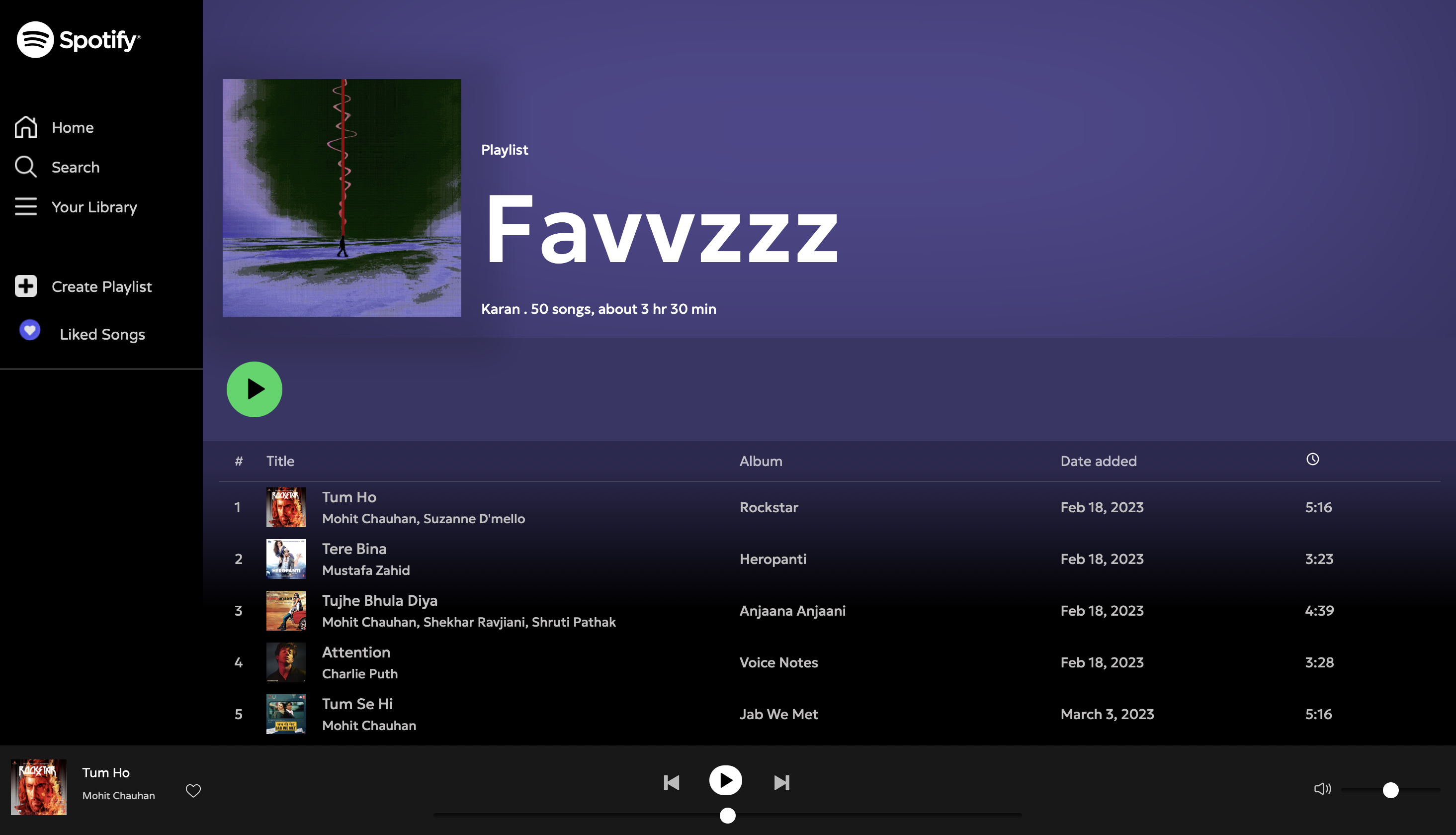
Task: Click the Album column header
Action: (x=760, y=461)
